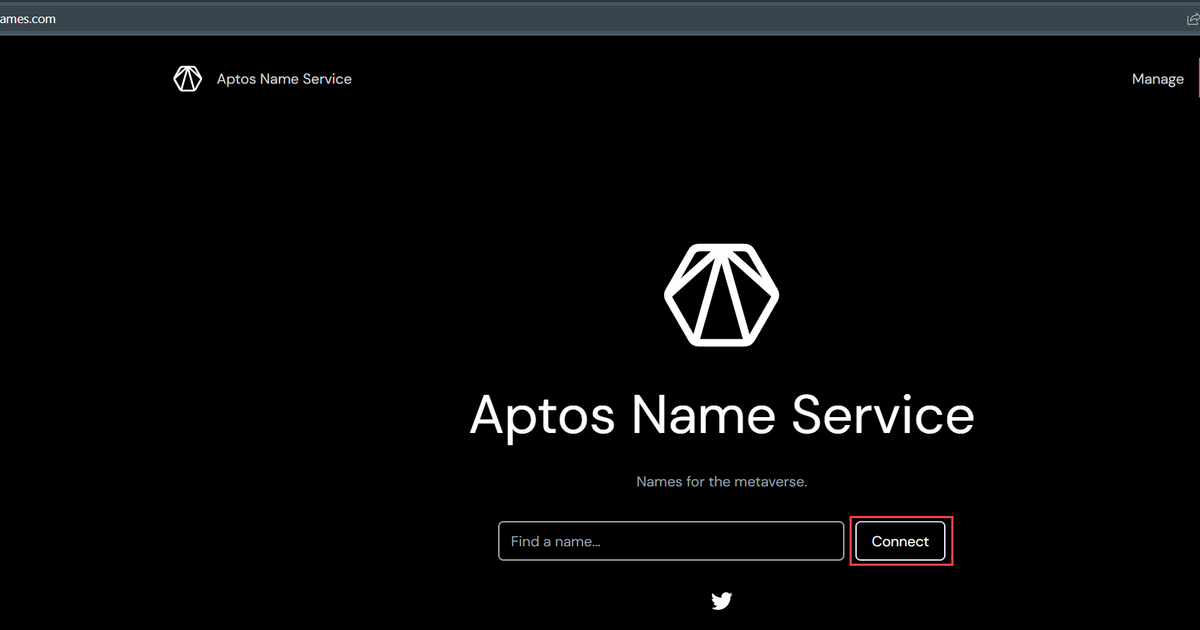The height and width of the screenshot is (630, 1200).
Task: Select the browser URL address text
Action: 28,18
